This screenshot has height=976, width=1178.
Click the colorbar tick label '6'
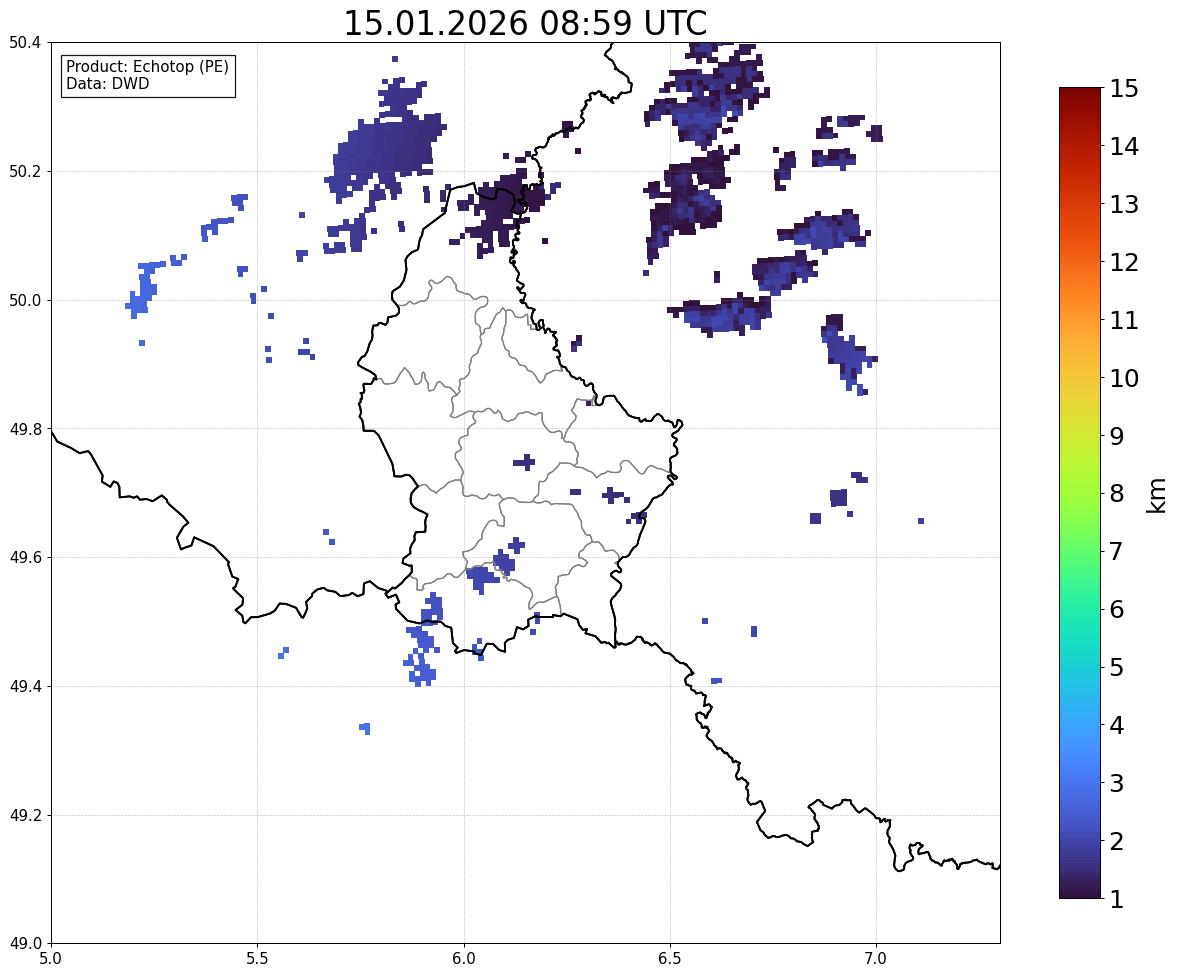pos(1117,609)
